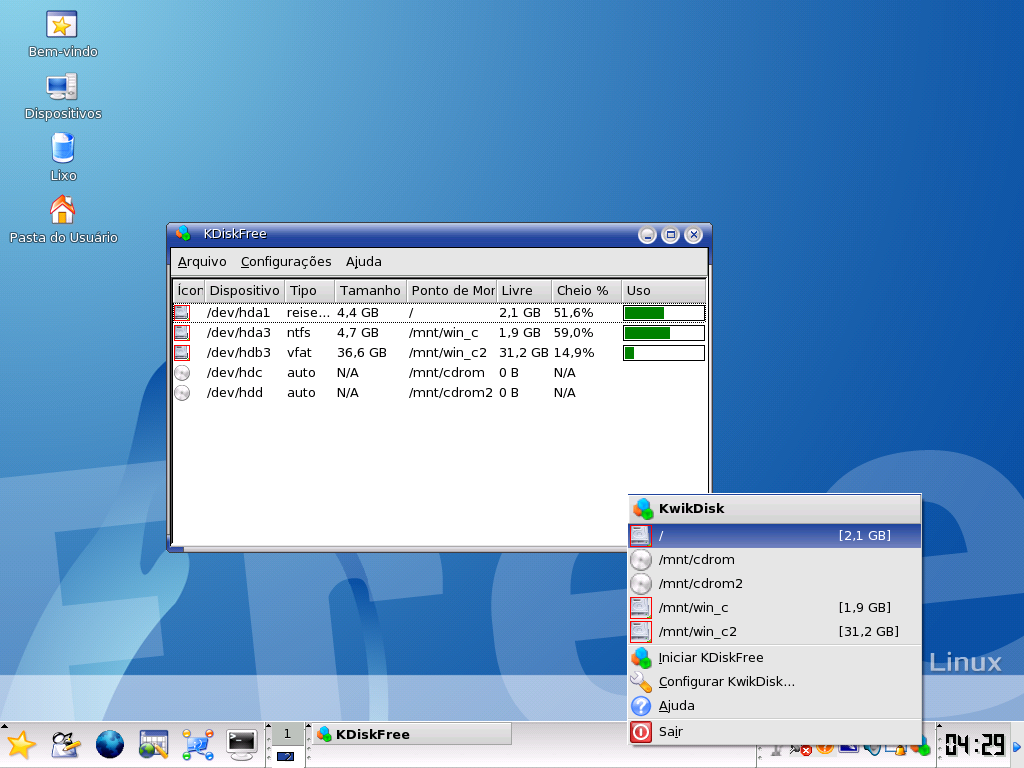Image resolution: width=1024 pixels, height=768 pixels.
Task: Click the KDiskFree taskbar button
Action: pos(412,735)
